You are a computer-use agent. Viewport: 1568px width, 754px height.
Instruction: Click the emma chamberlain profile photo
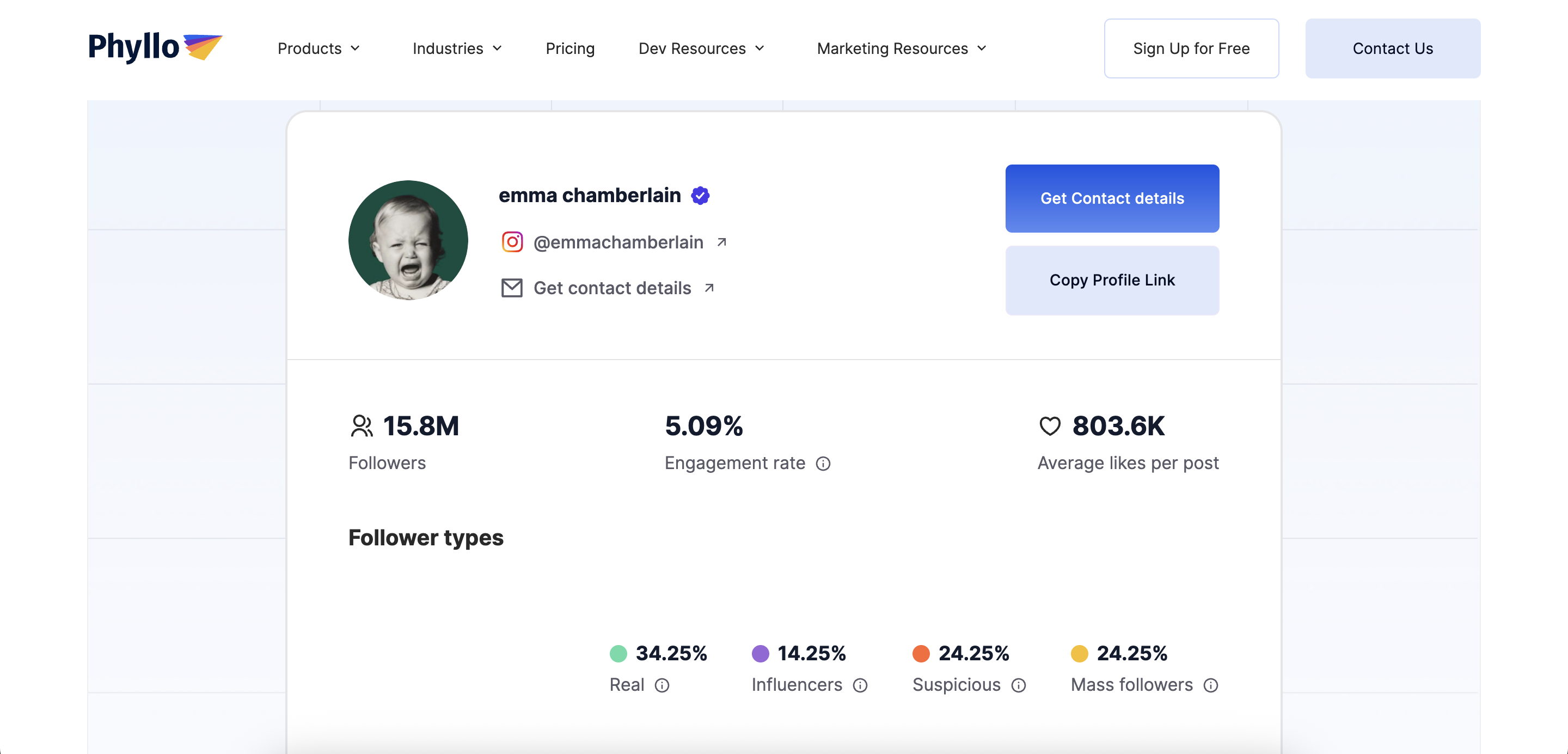(x=408, y=240)
